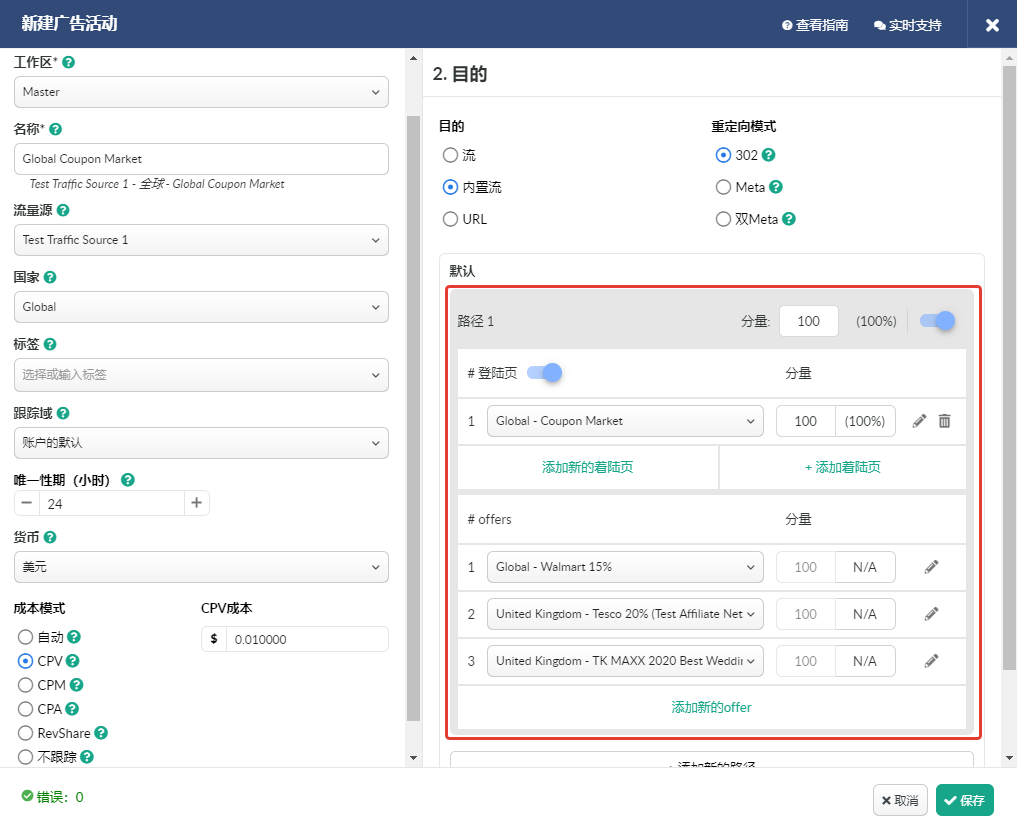Click the trash icon to delete landing page
Image resolution: width=1017 pixels, height=830 pixels.
944,422
